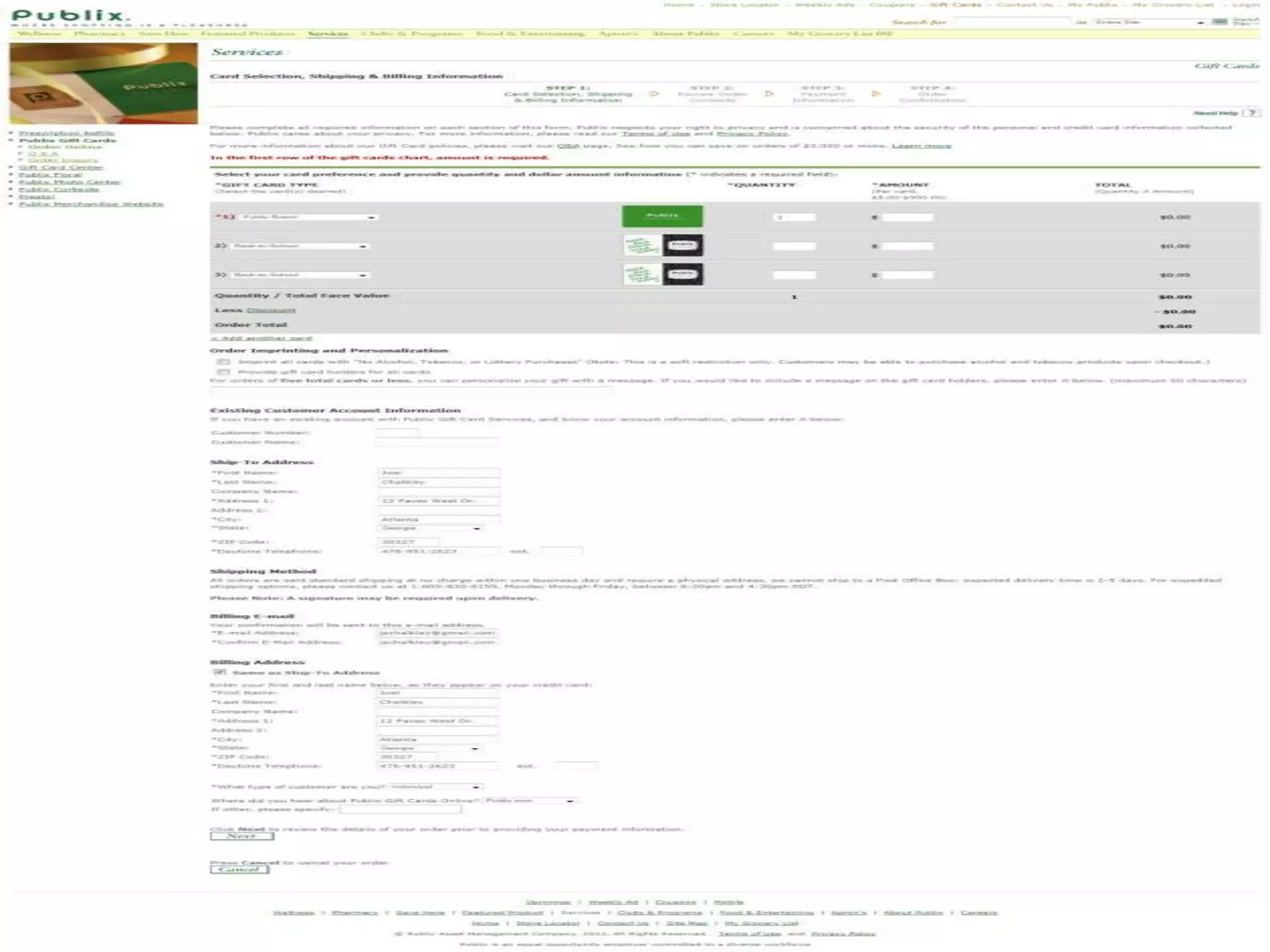
Task: Click the Publix logo at top left
Action: point(69,17)
